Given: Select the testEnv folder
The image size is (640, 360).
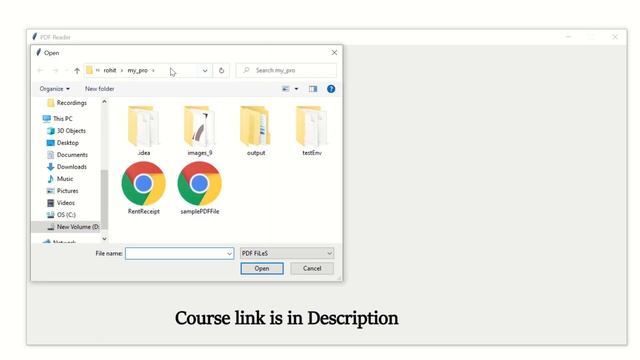Looking at the screenshot, I should coord(312,131).
